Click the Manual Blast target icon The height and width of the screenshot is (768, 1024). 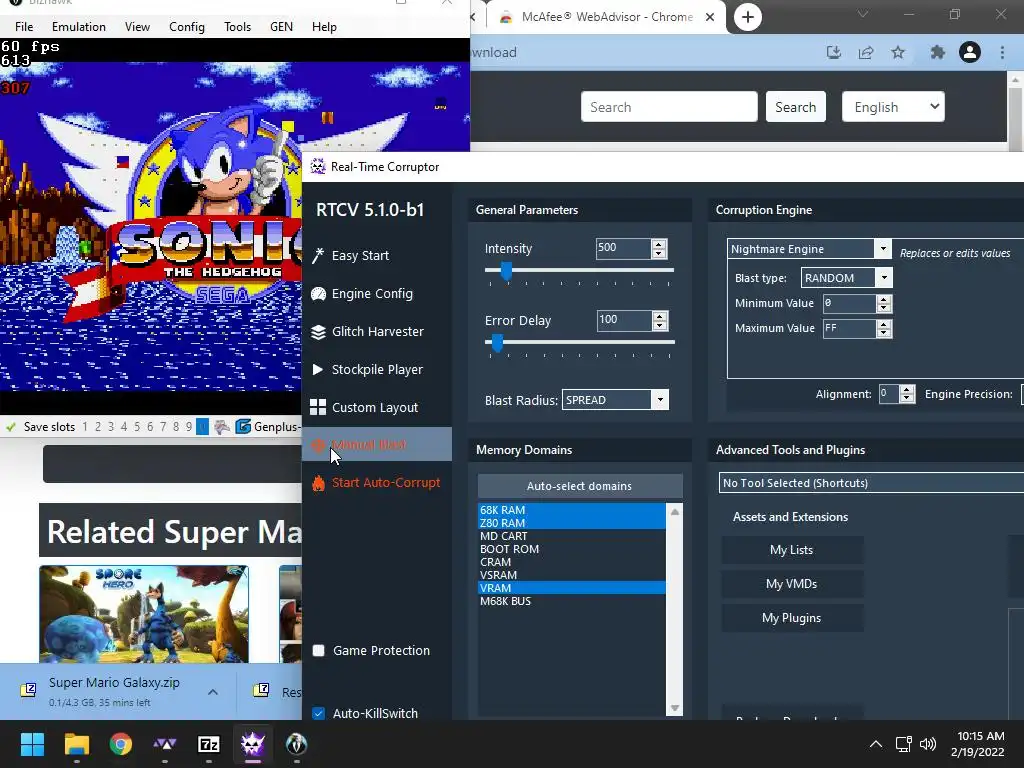318,445
